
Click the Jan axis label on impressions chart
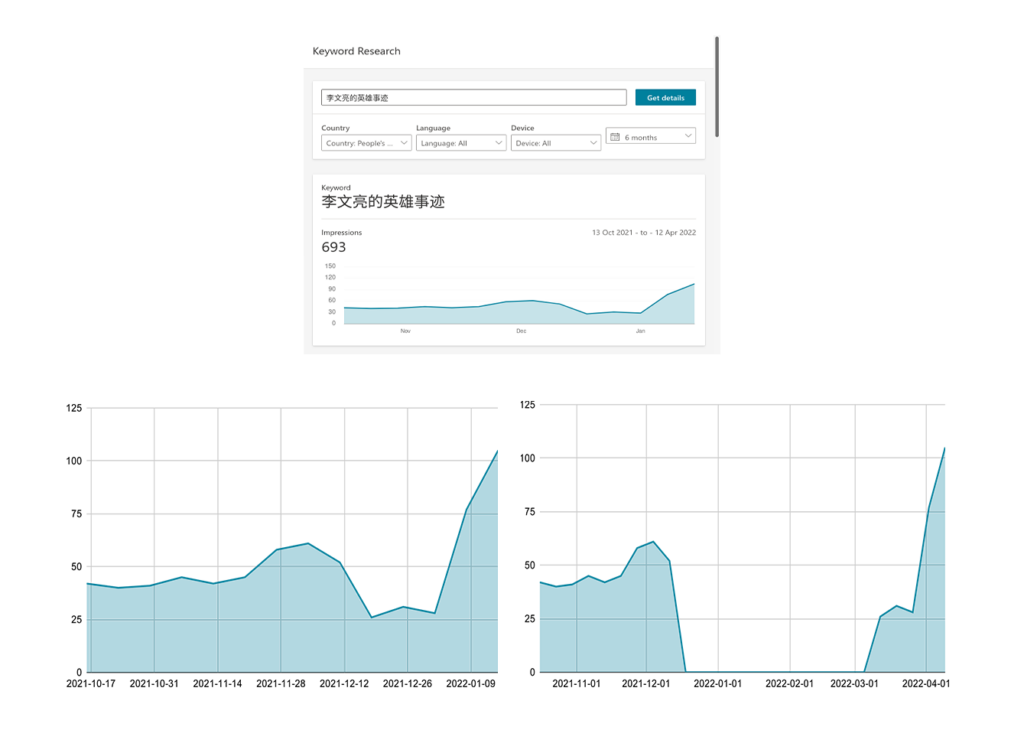click(641, 329)
